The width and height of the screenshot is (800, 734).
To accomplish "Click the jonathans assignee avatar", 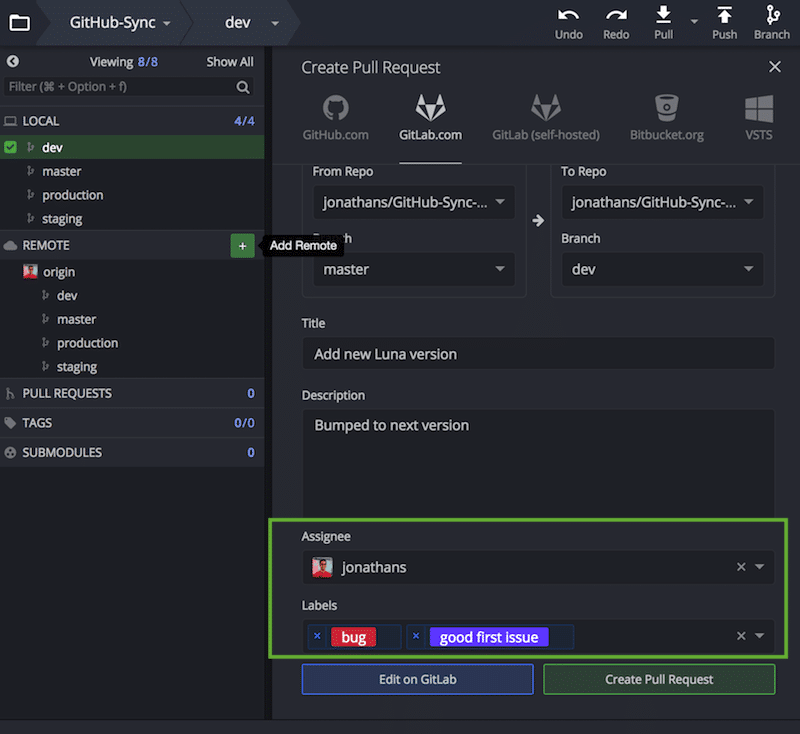I will (322, 567).
